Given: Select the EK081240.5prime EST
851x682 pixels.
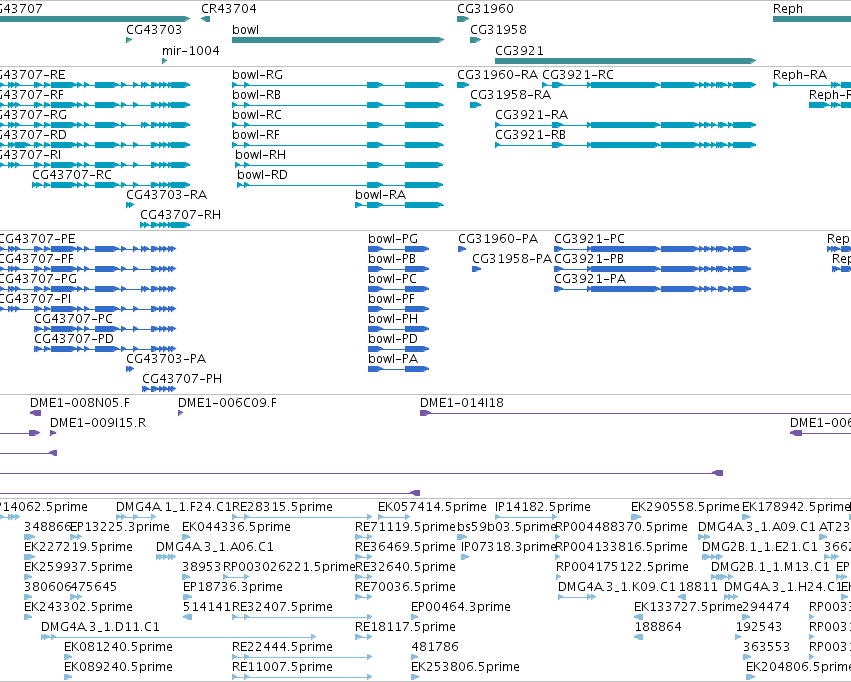Looking at the screenshot, I should (x=68, y=657).
